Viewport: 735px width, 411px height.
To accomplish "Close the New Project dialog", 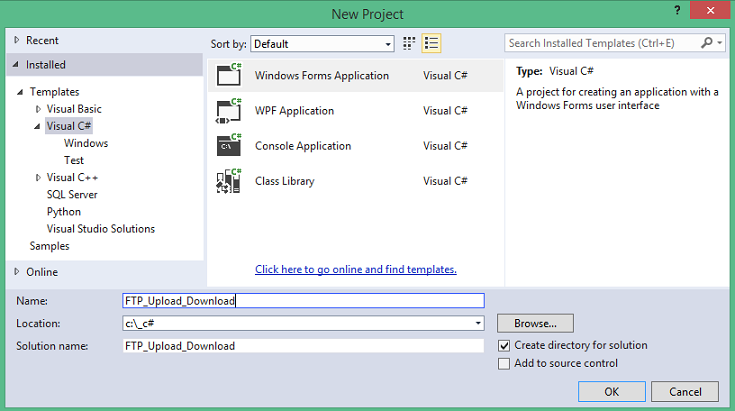I will (710, 10).
